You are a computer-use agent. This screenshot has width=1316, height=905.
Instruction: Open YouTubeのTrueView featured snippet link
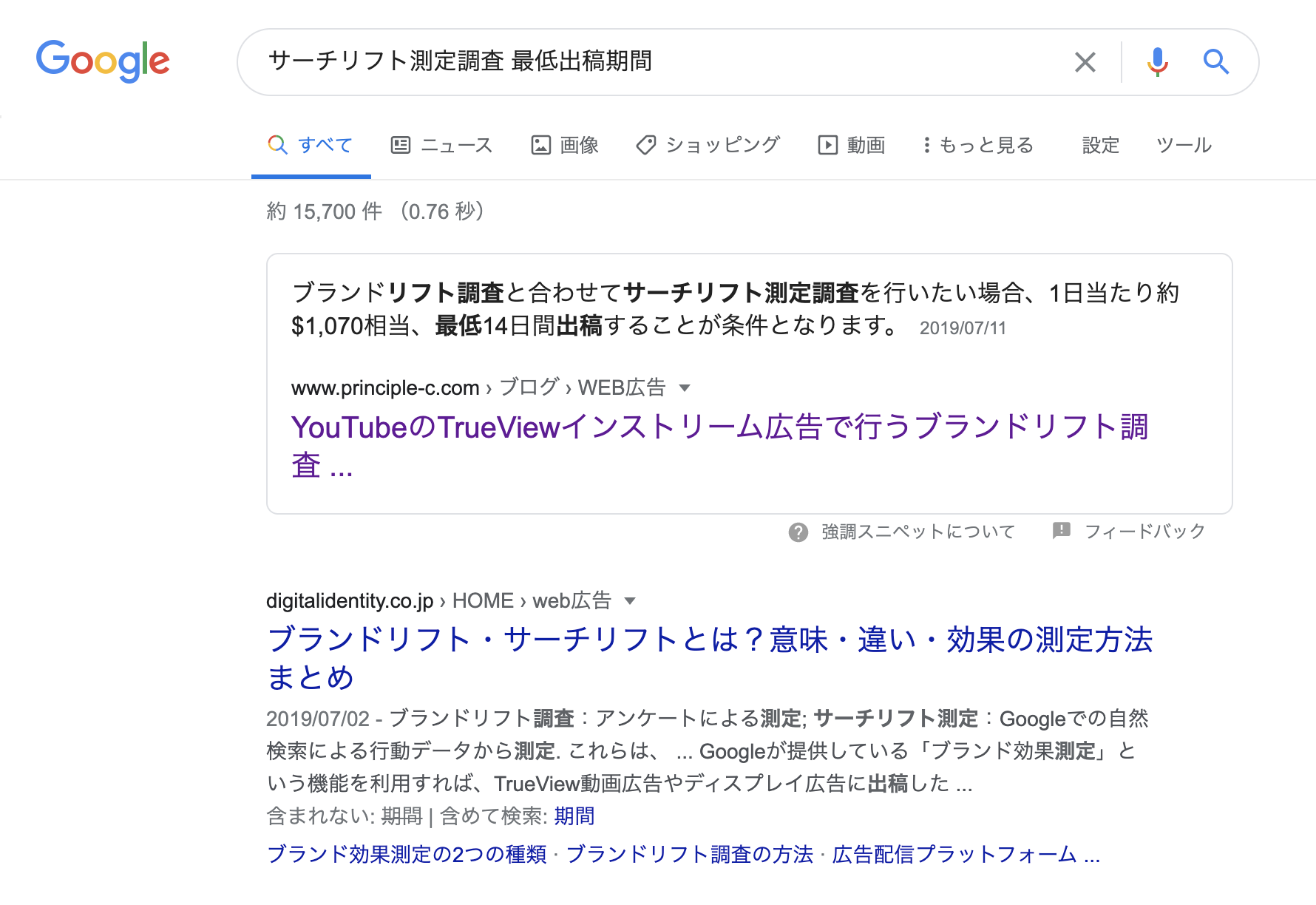[719, 446]
